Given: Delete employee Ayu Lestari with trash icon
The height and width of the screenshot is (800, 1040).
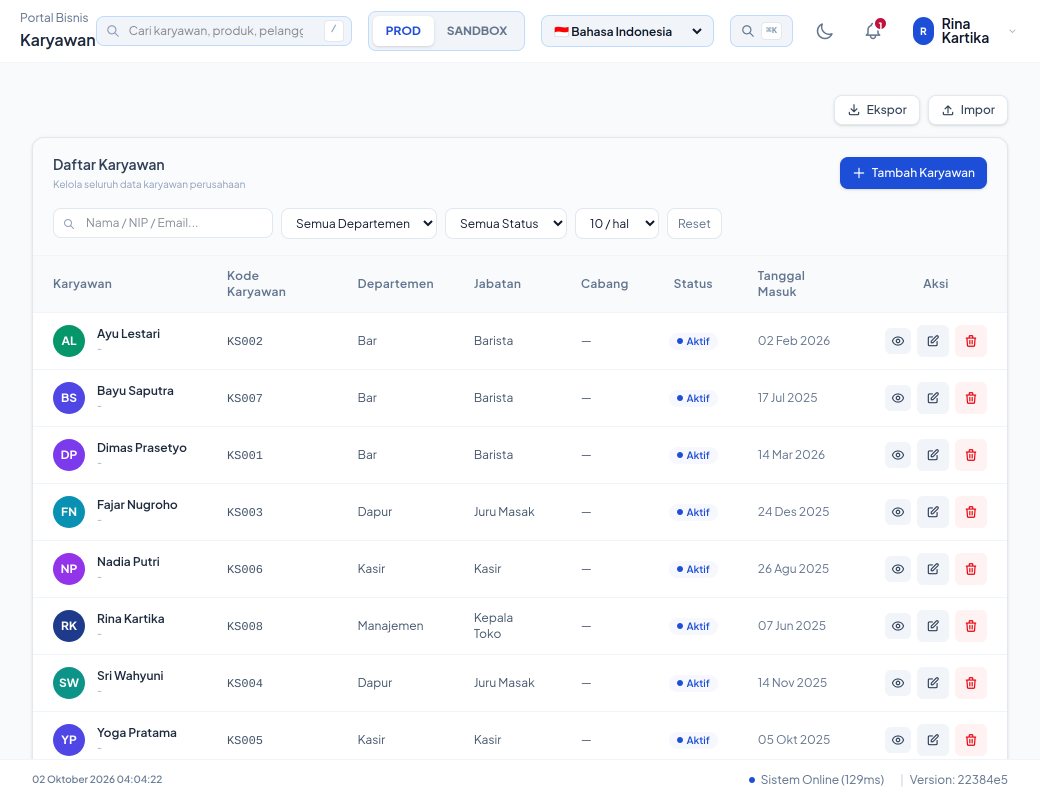Looking at the screenshot, I should pos(970,341).
